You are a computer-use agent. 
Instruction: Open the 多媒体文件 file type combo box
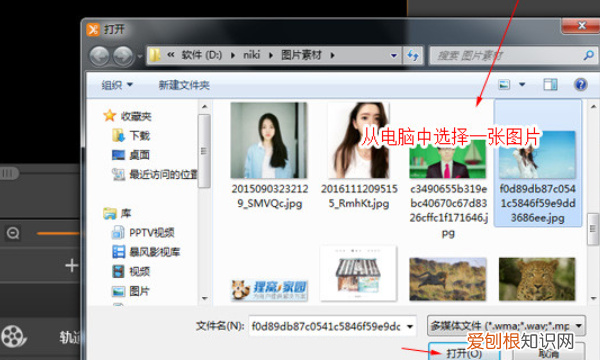(506, 326)
